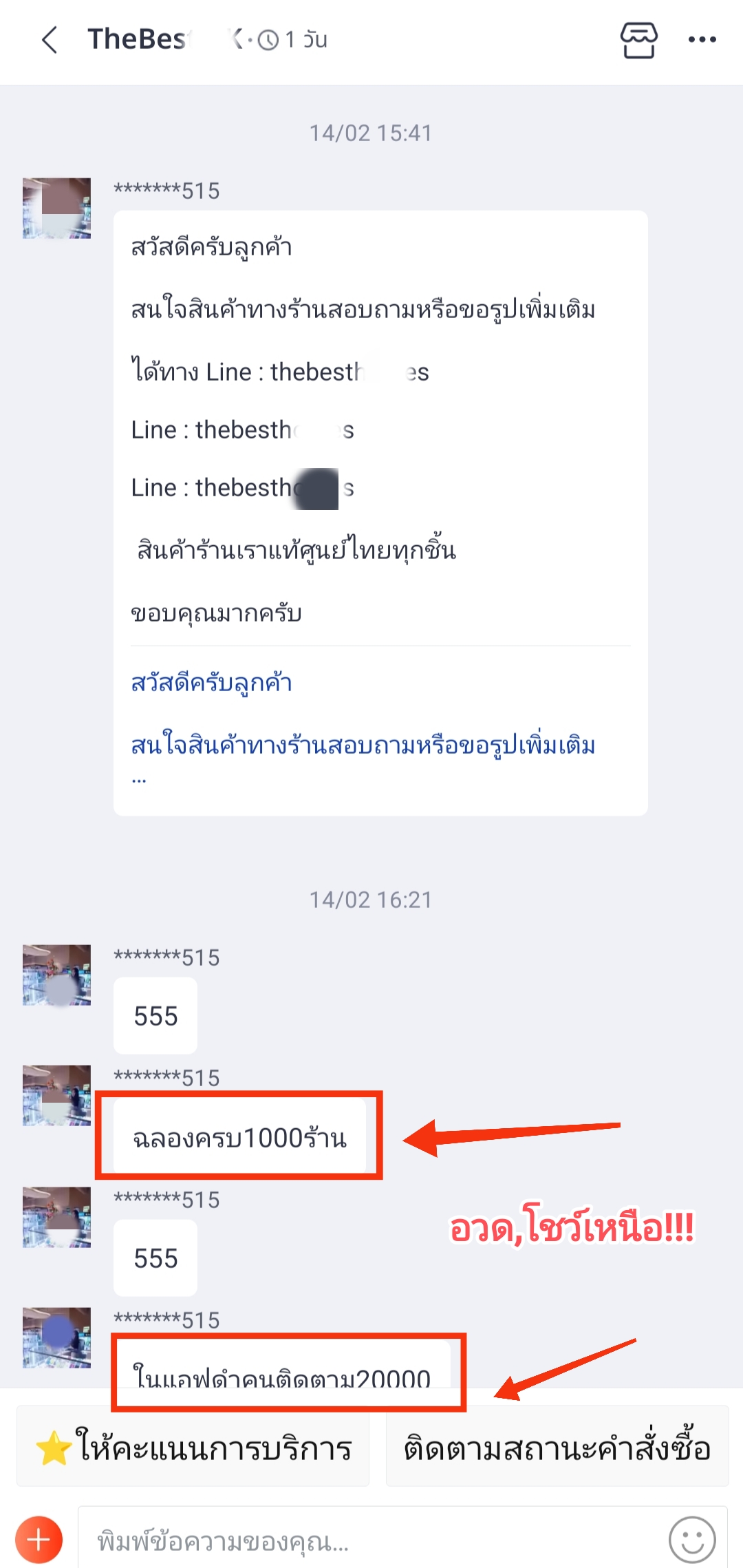Tap the long welcome message bubble
Screen dimensions: 743x1568
pyautogui.click(x=380, y=513)
